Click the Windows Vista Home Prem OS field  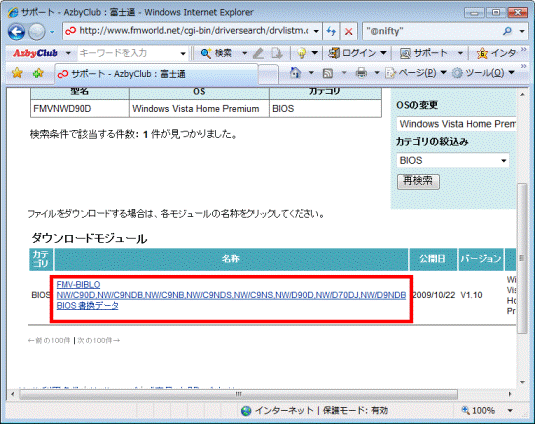(x=456, y=124)
